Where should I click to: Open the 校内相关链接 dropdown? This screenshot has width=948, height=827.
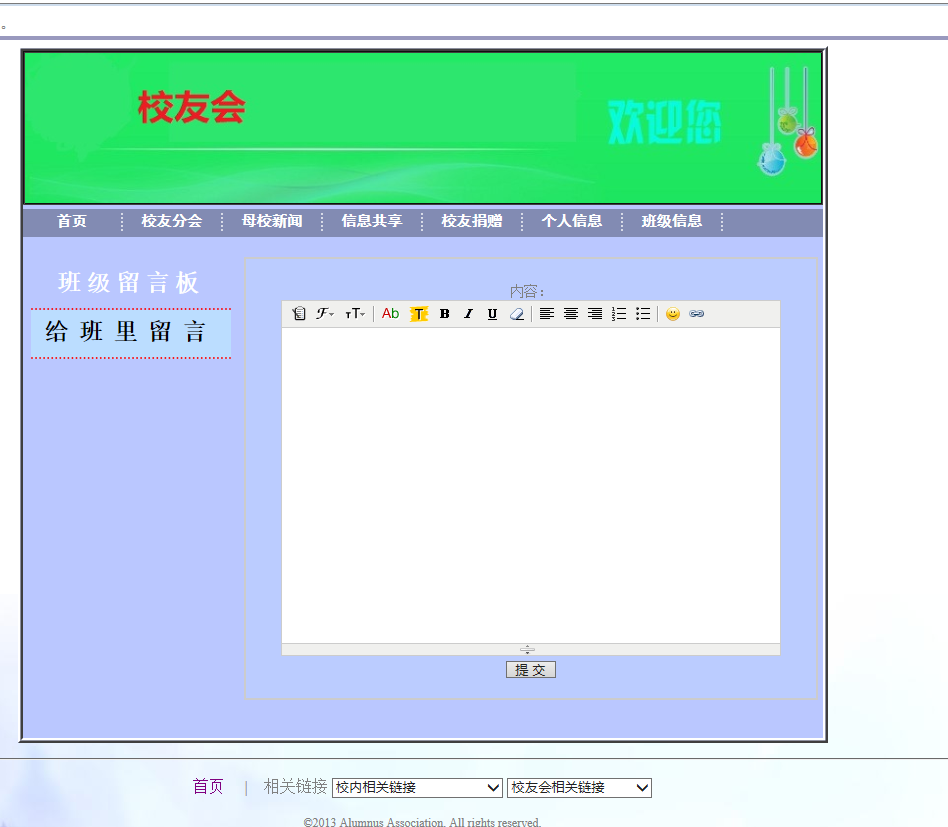(417, 787)
